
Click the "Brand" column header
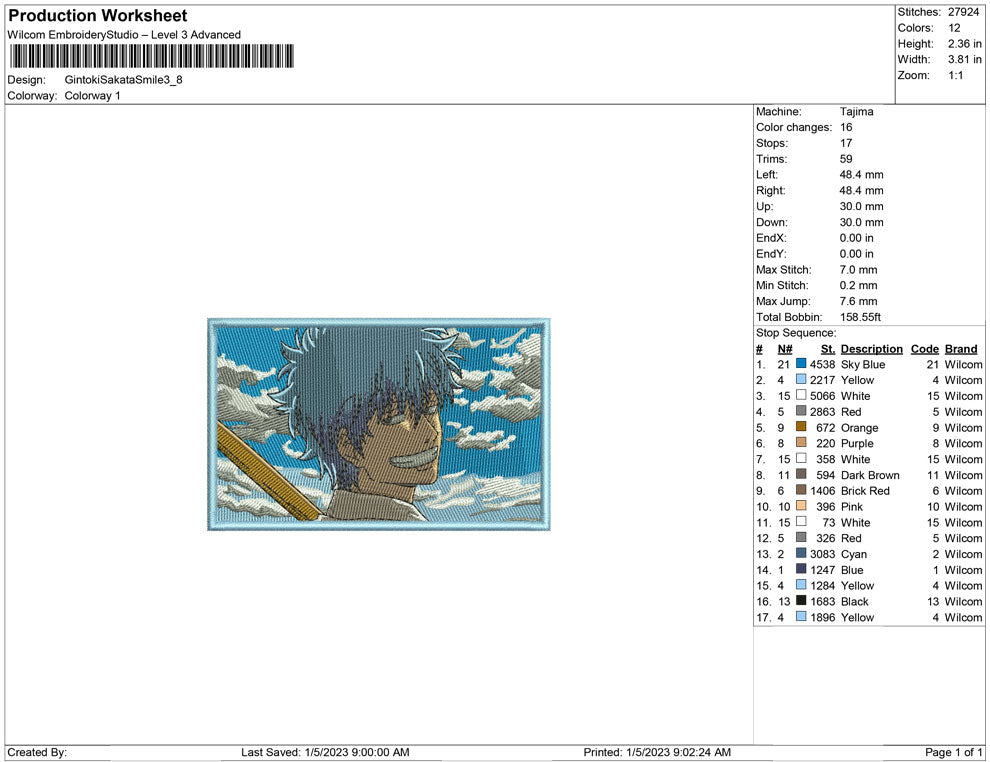pyautogui.click(x=961, y=349)
